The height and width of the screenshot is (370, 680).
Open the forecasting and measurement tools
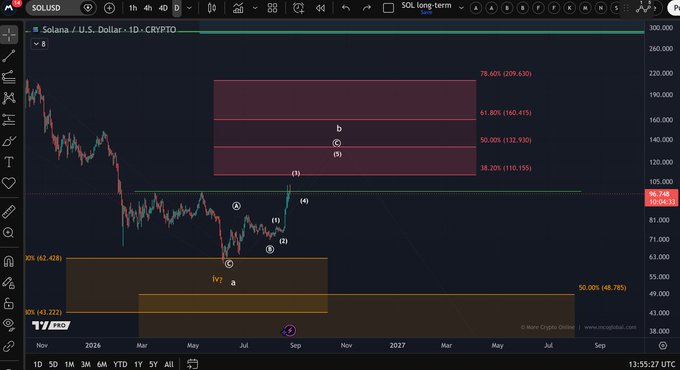point(9,120)
